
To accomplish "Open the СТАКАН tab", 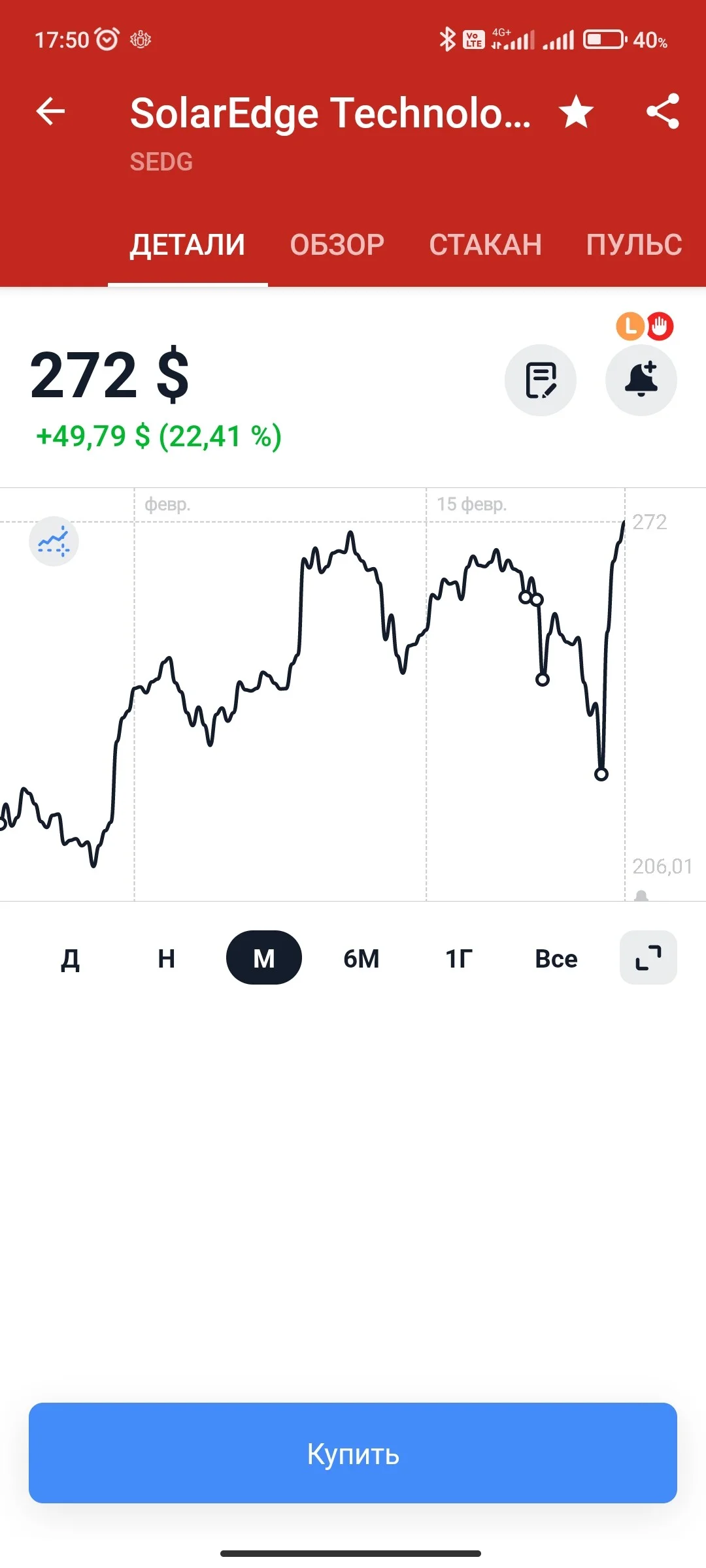I will click(x=486, y=245).
